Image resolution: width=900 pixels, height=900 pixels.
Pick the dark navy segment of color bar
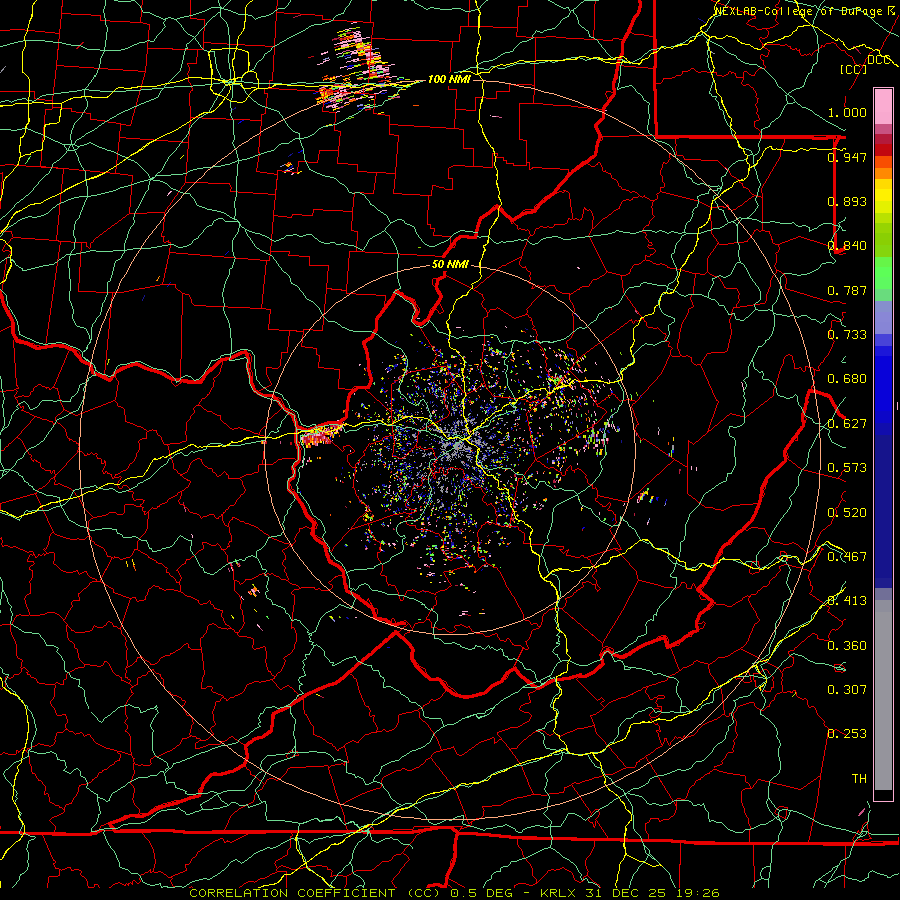[883, 511]
